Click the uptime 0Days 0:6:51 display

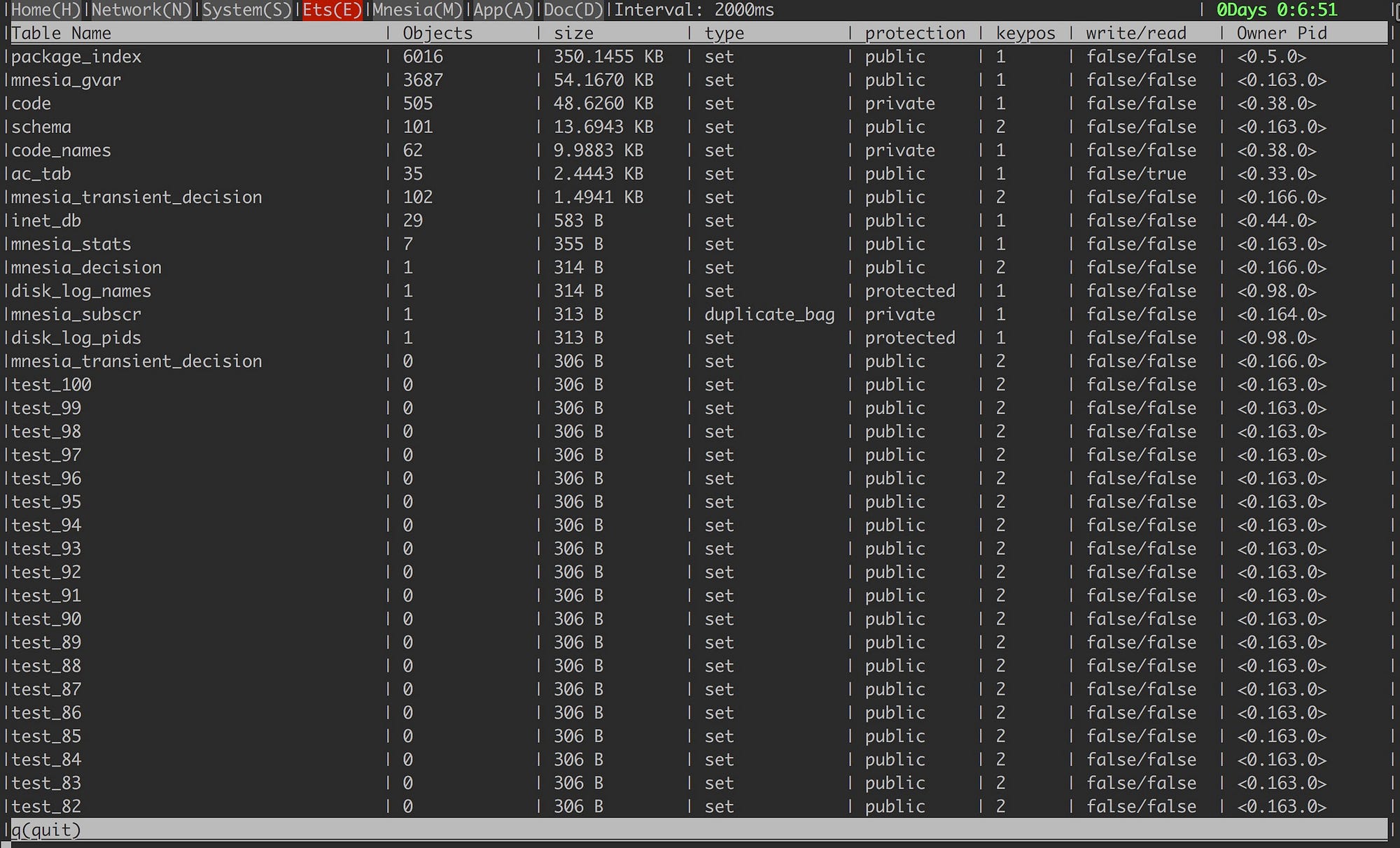tap(1276, 10)
